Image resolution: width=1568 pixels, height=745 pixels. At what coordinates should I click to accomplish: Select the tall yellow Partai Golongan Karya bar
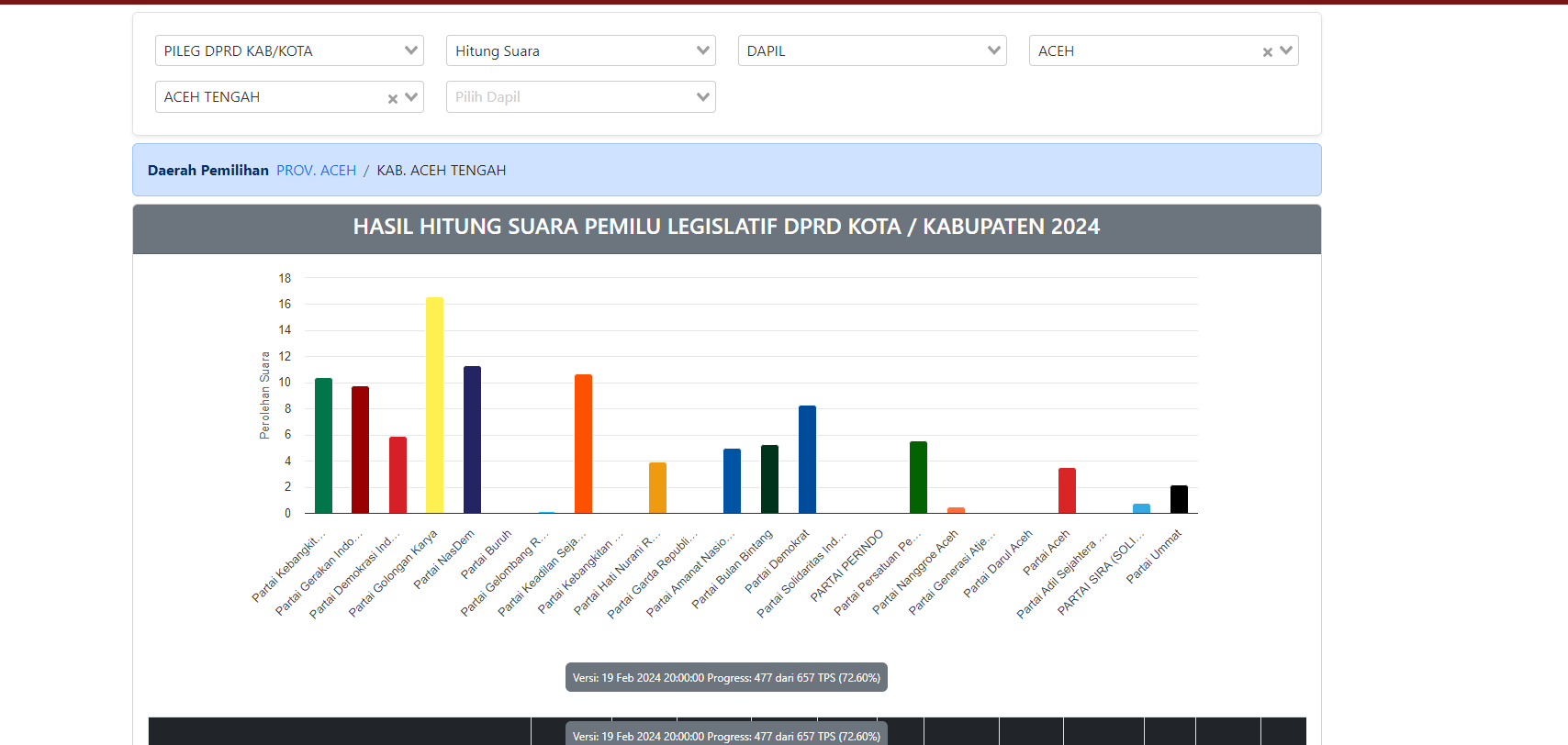[x=434, y=405]
